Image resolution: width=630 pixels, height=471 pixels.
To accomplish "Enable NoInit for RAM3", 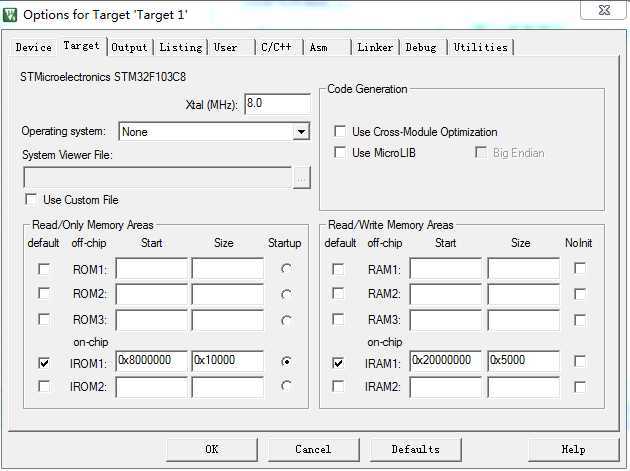I will 580,320.
